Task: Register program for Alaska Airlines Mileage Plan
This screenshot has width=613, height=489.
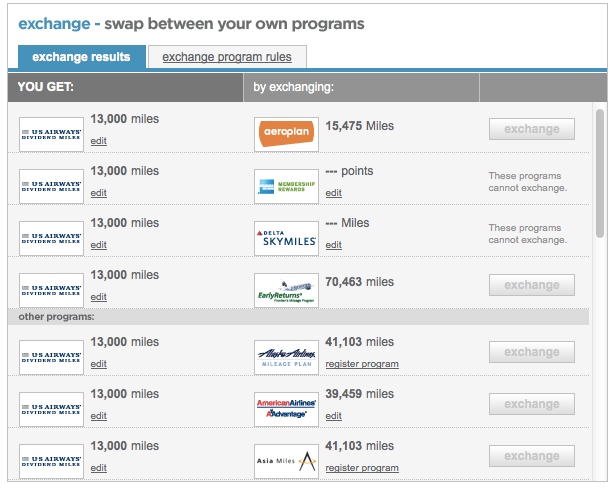Action: (362, 364)
